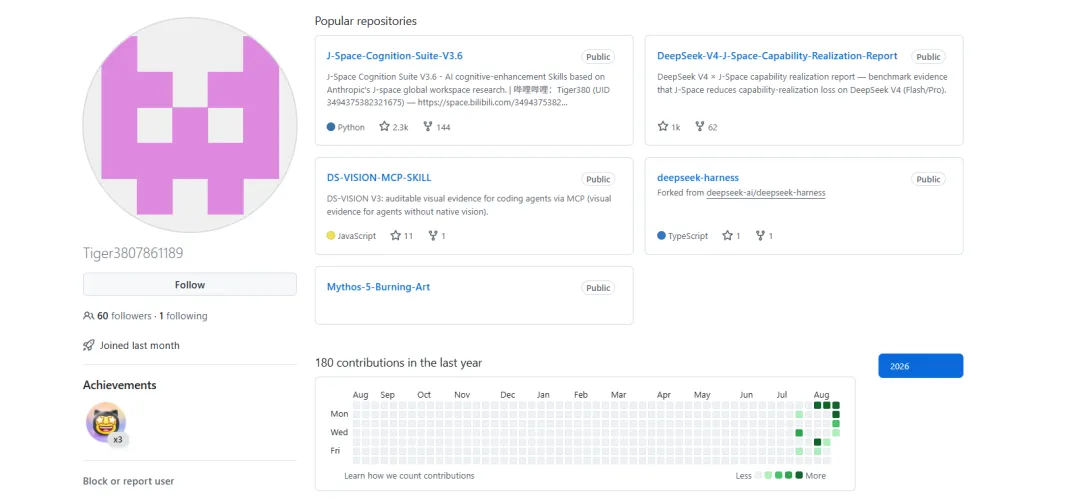The image size is (1080, 503).
Task: Click the blue TypeScript language dot
Action: (x=661, y=236)
